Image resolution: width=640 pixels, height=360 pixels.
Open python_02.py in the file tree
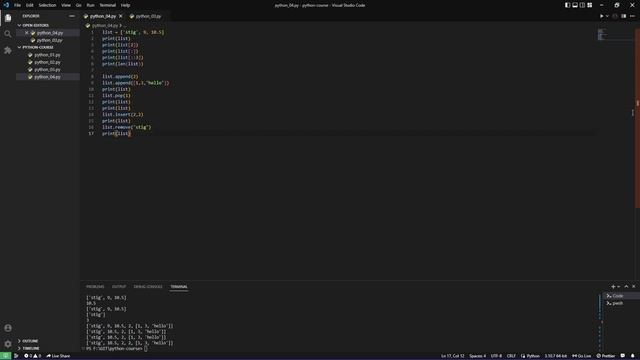pos(47,62)
